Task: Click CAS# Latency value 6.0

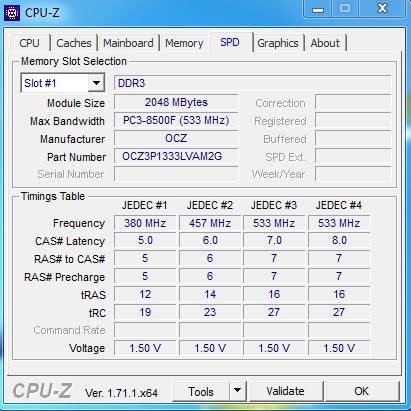Action: [210, 240]
